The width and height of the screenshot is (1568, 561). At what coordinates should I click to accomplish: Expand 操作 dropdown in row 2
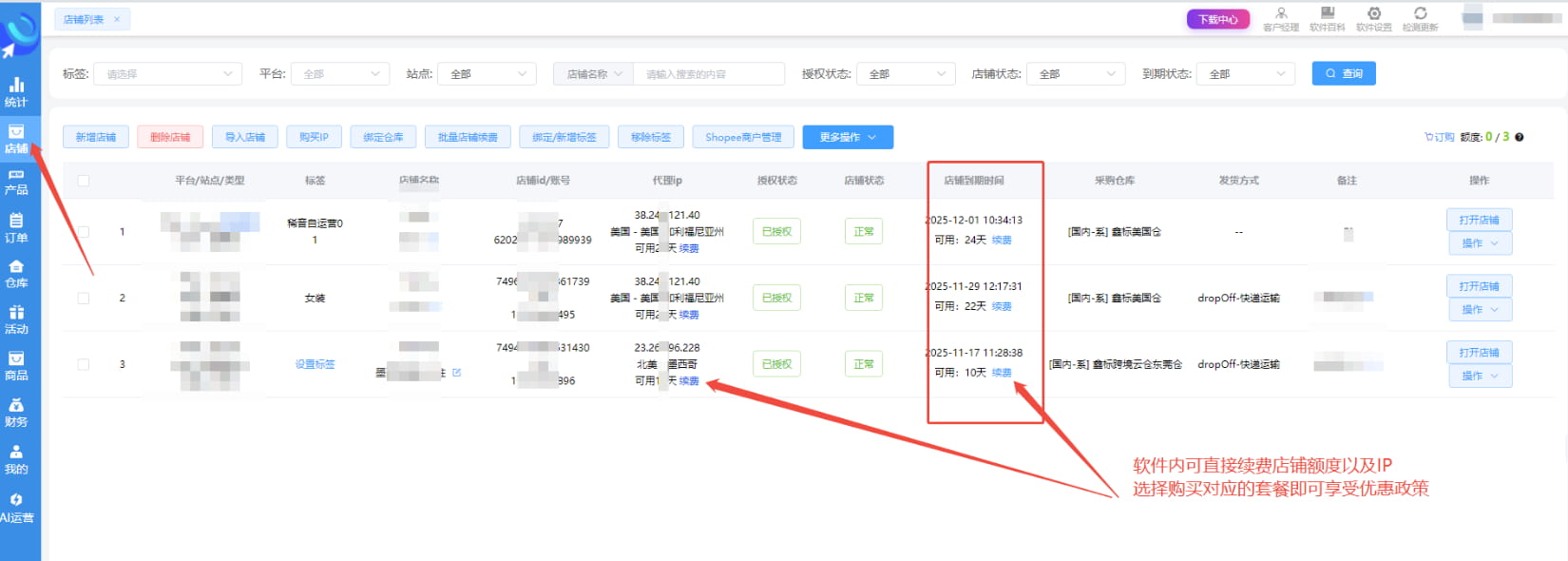pyautogui.click(x=1480, y=310)
